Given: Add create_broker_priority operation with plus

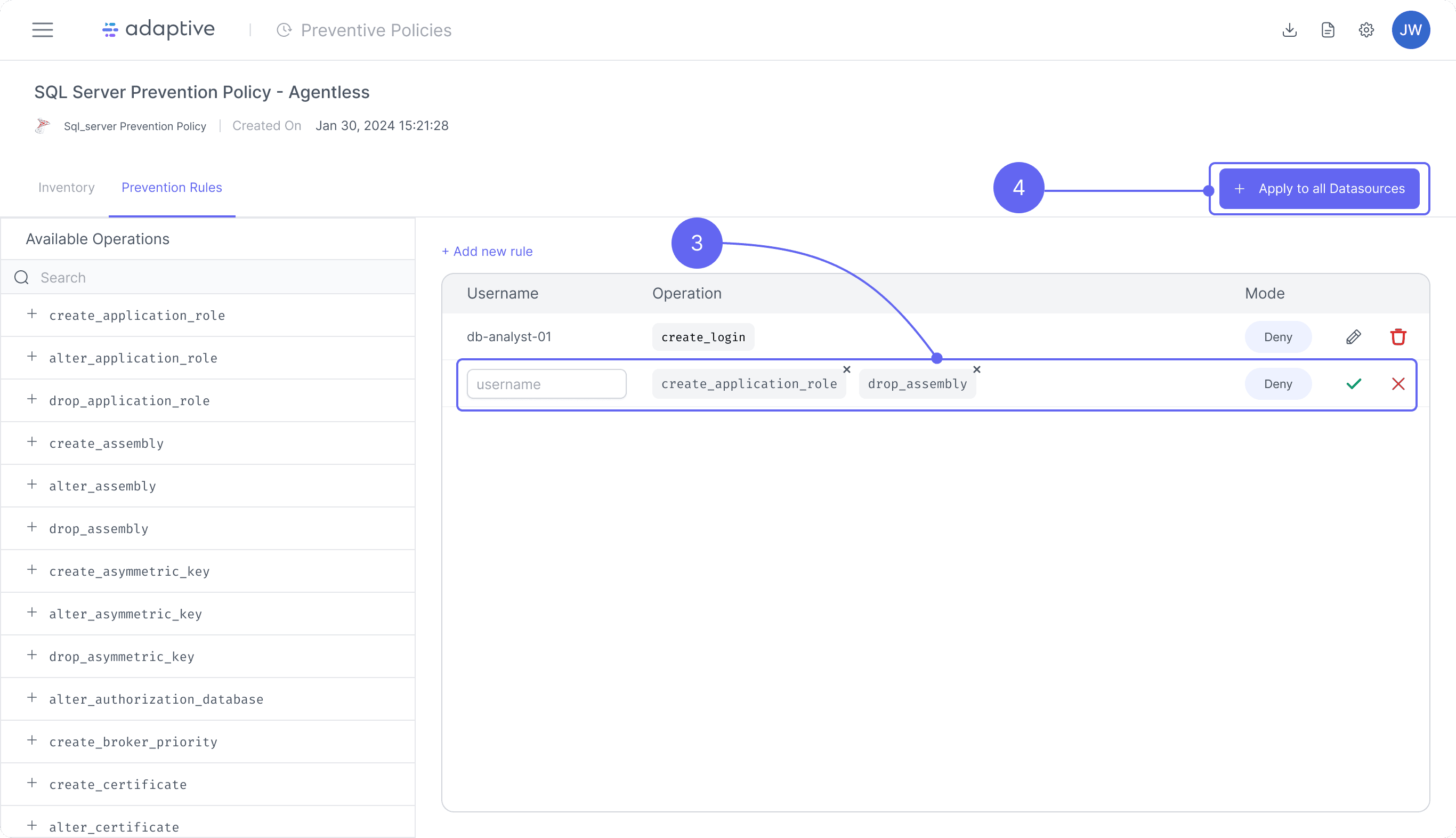Looking at the screenshot, I should pyautogui.click(x=32, y=740).
